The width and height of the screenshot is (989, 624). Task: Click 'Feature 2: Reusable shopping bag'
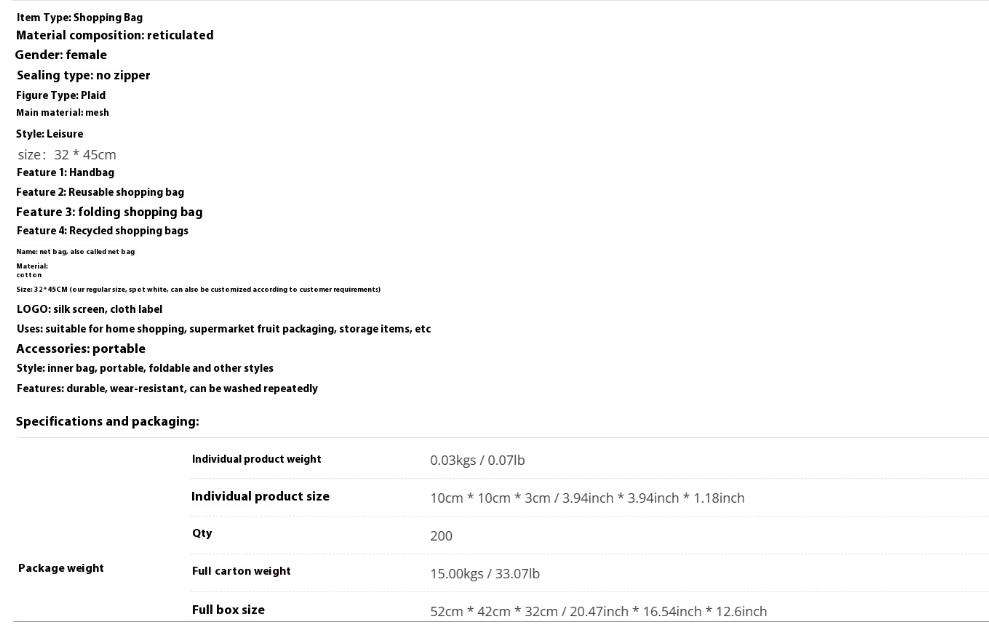pos(100,192)
